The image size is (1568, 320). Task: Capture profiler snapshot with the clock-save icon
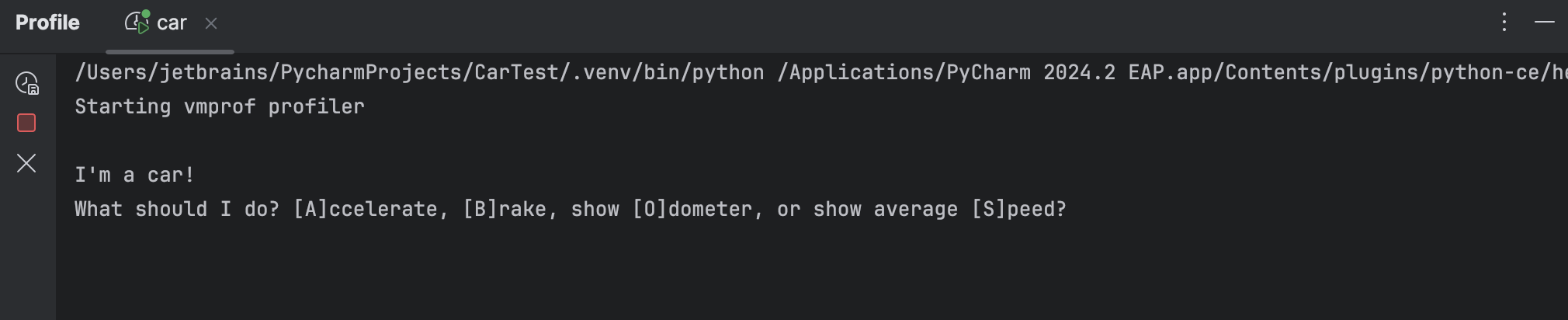(x=27, y=83)
